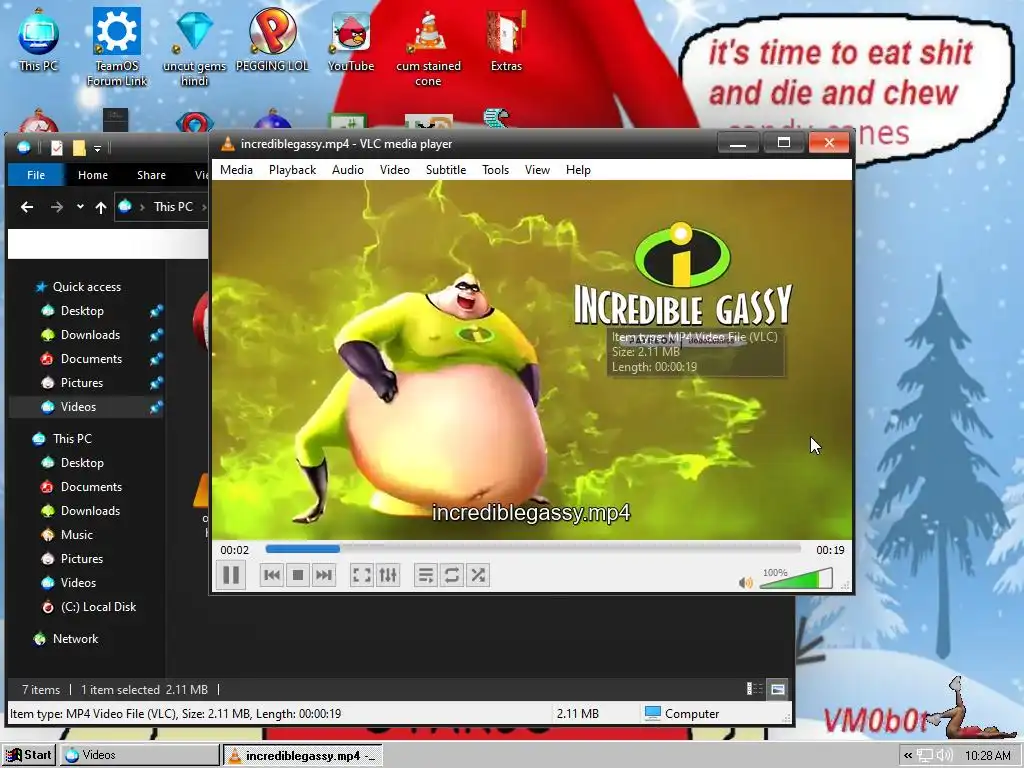Click the tray network icon
Screen dimensions: 1024x768
[x=925, y=756]
